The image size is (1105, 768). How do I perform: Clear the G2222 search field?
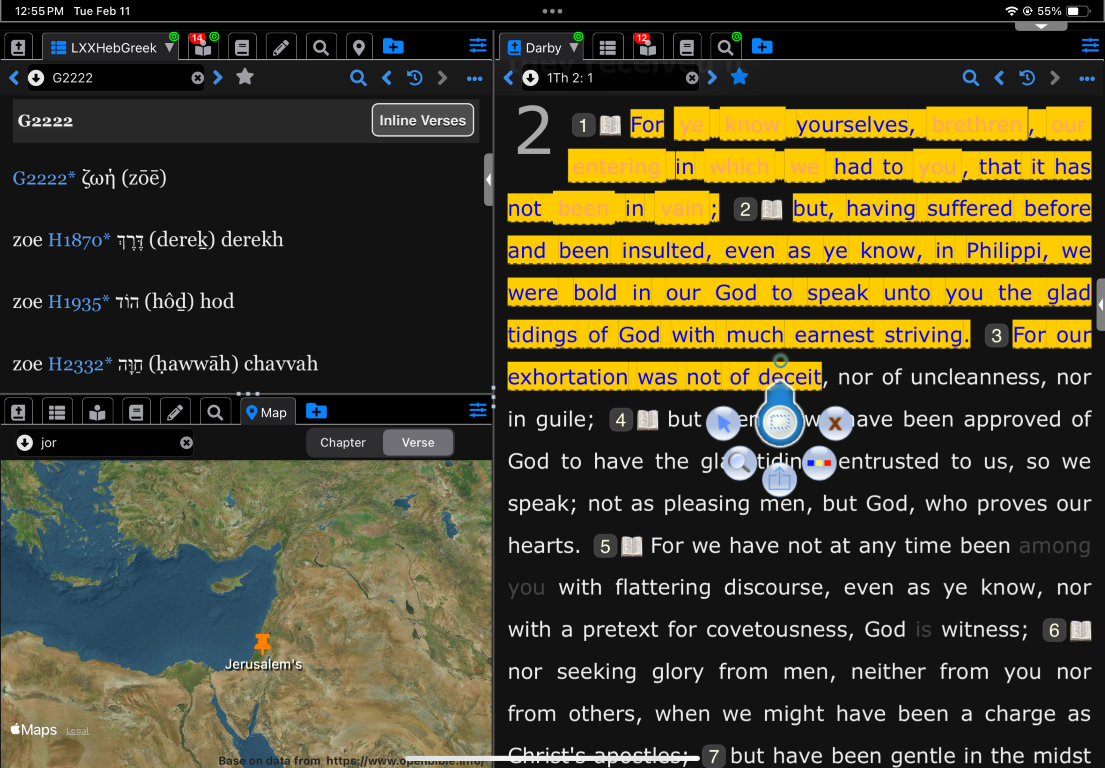coord(198,78)
